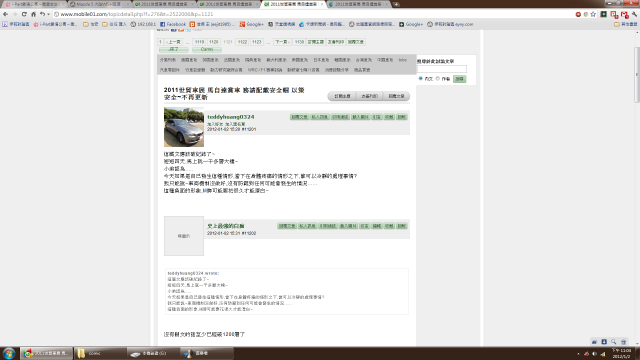The width and height of the screenshot is (640, 360).
Task: Open a new browser tab
Action: [x=396, y=4]
